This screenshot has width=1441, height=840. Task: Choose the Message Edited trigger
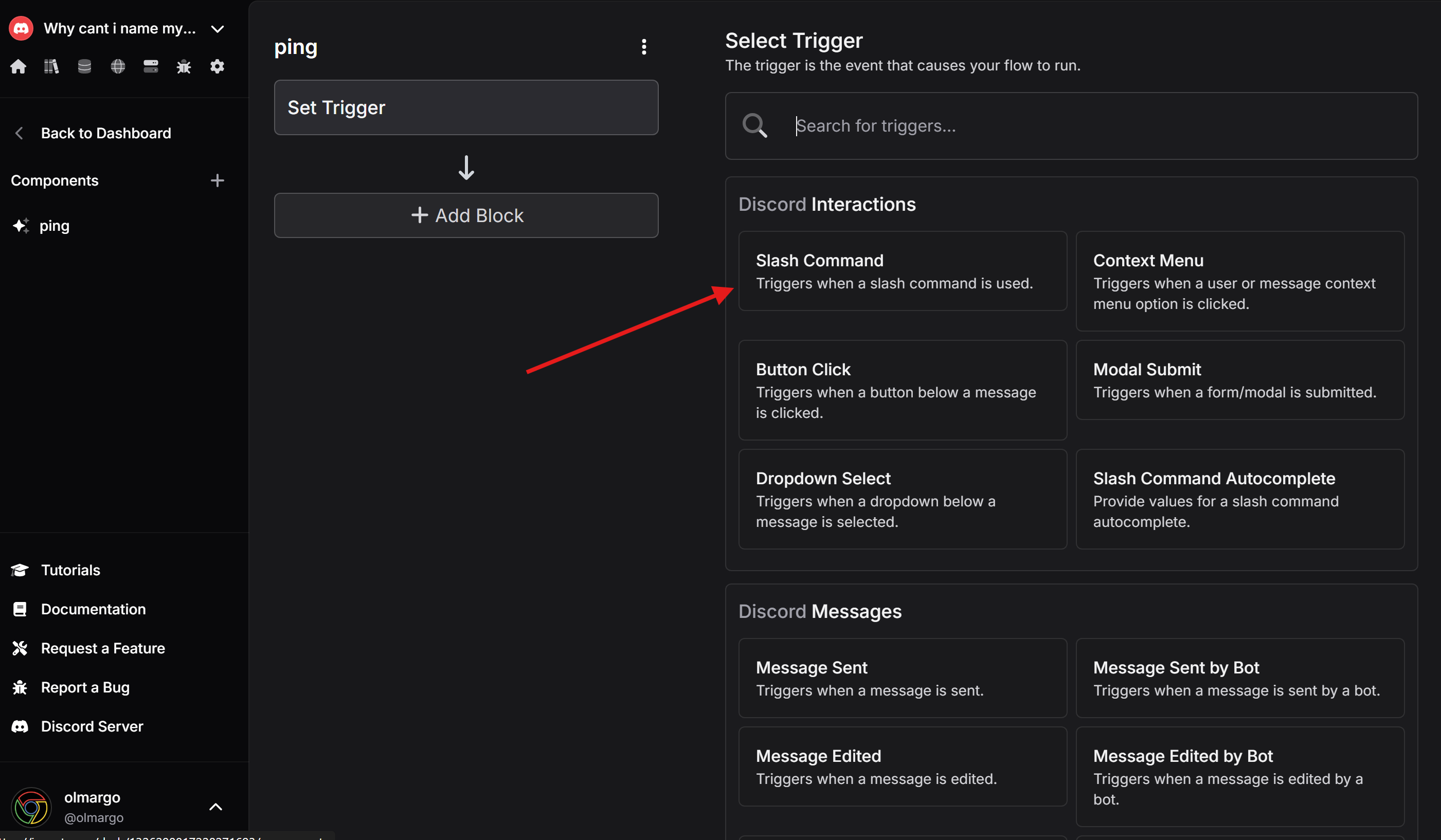[903, 766]
